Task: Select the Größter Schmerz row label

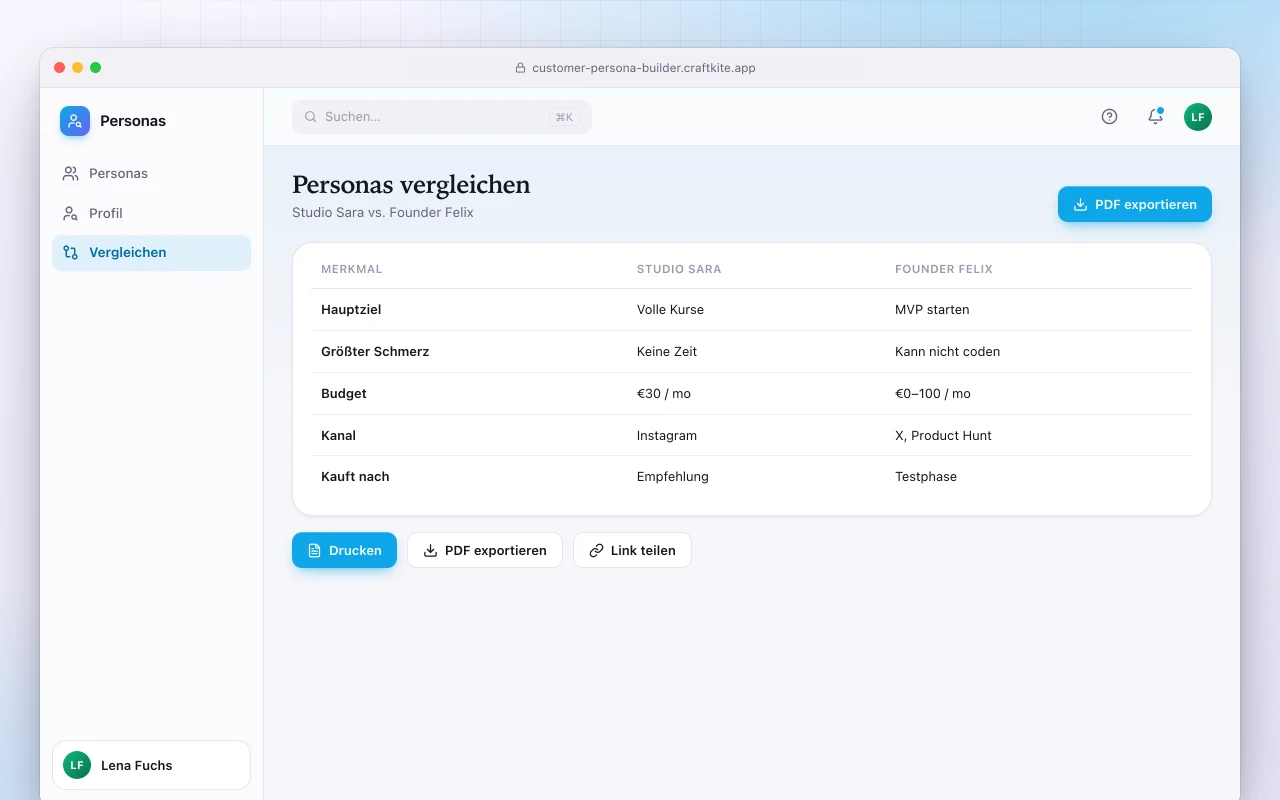Action: click(375, 352)
